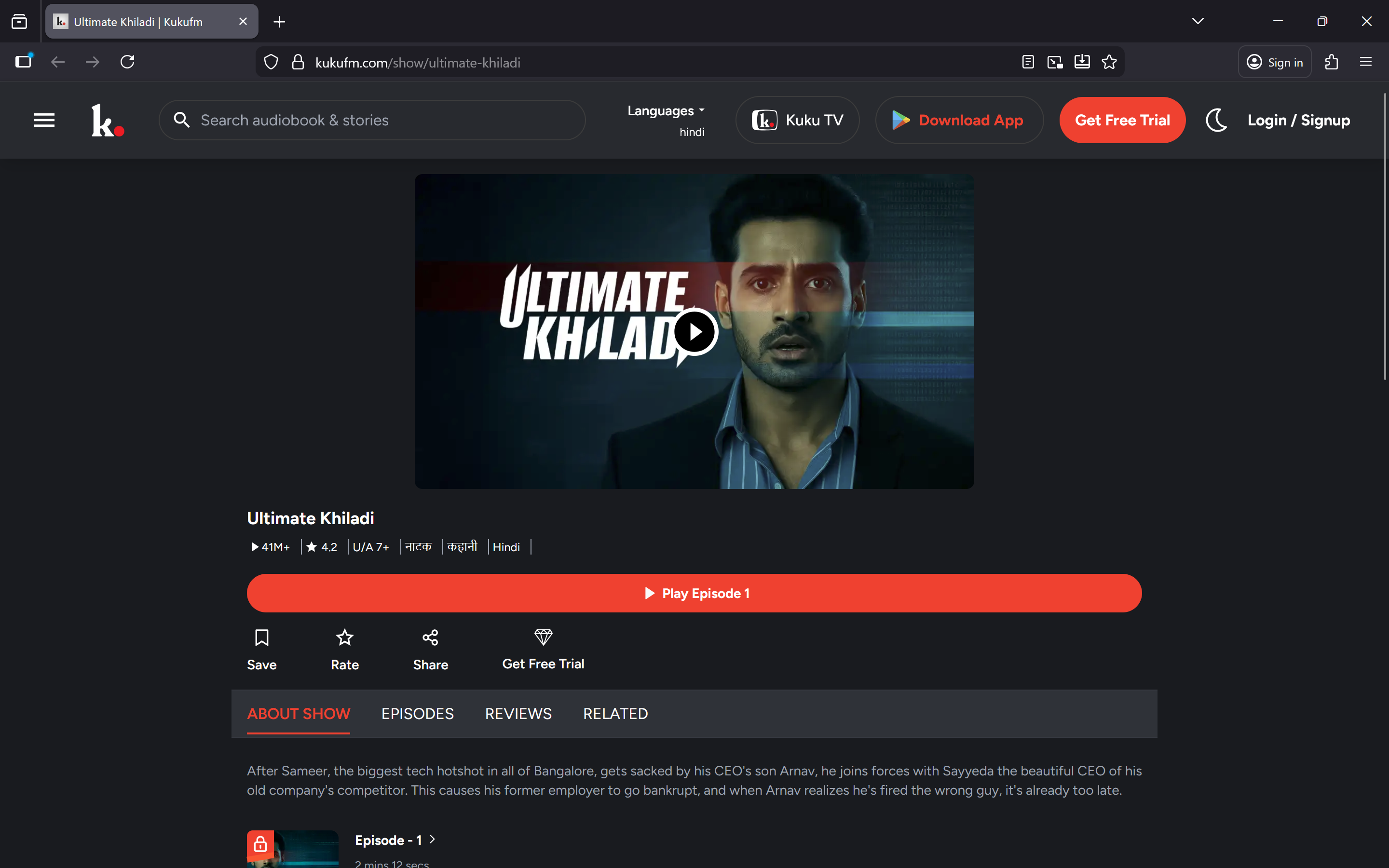The width and height of the screenshot is (1389, 868).
Task: Switch to RELATED tab
Action: coord(615,714)
